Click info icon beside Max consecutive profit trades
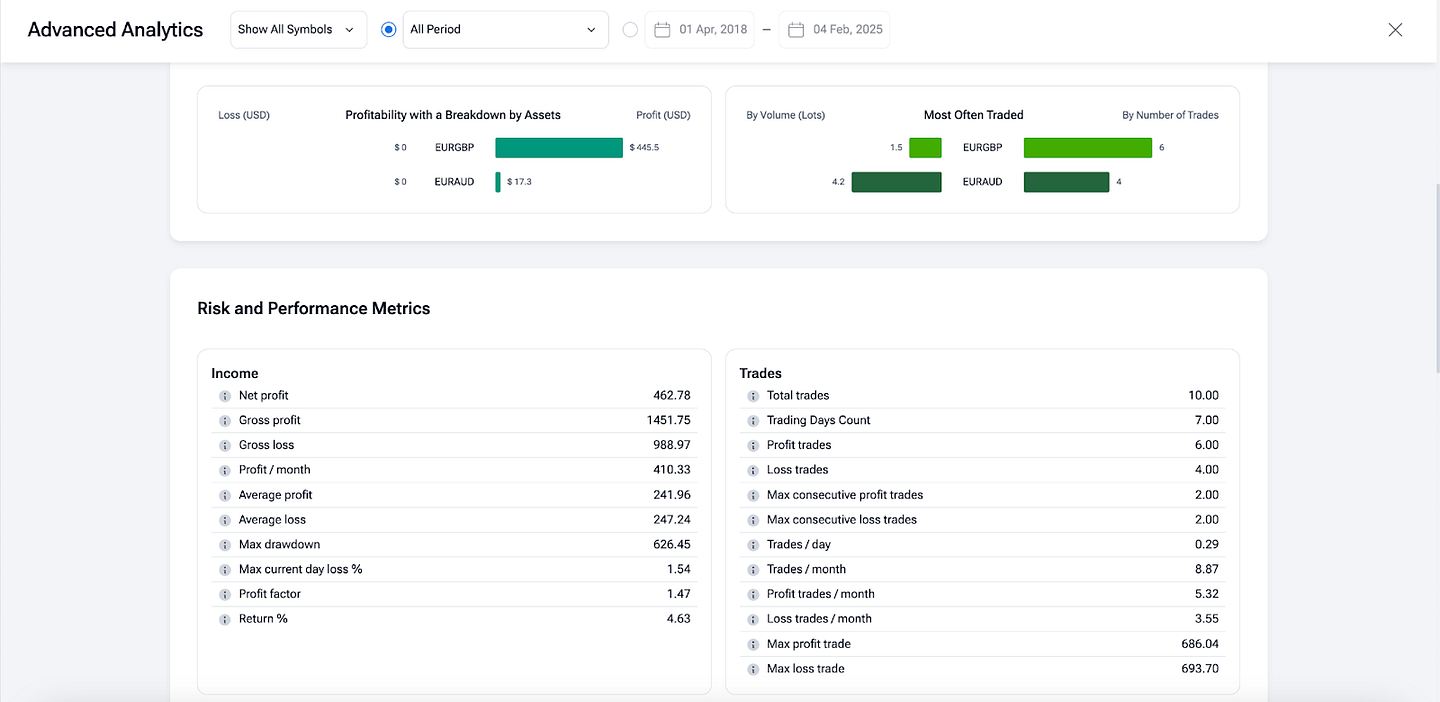1440x702 pixels. [x=753, y=495]
